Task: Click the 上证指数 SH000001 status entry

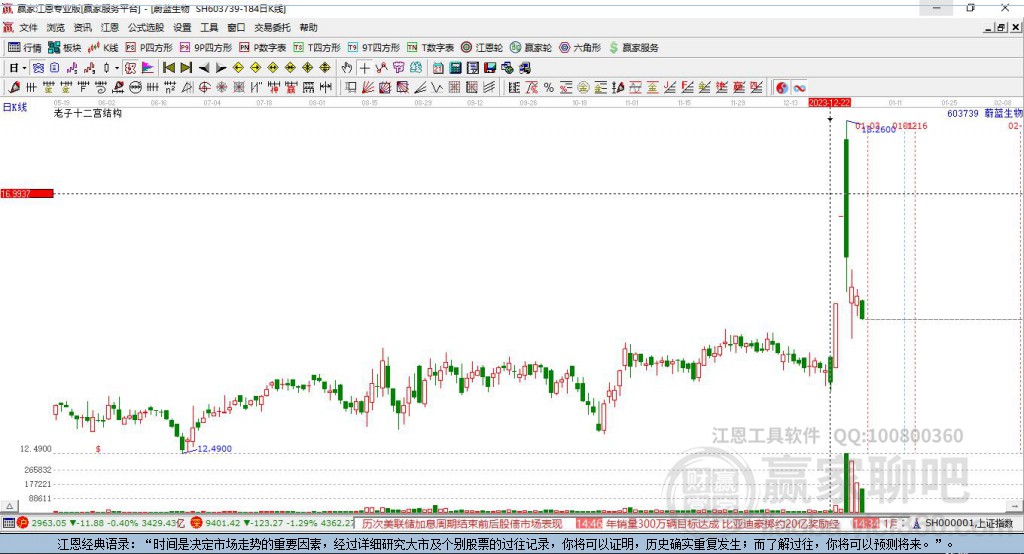Action: [968, 524]
